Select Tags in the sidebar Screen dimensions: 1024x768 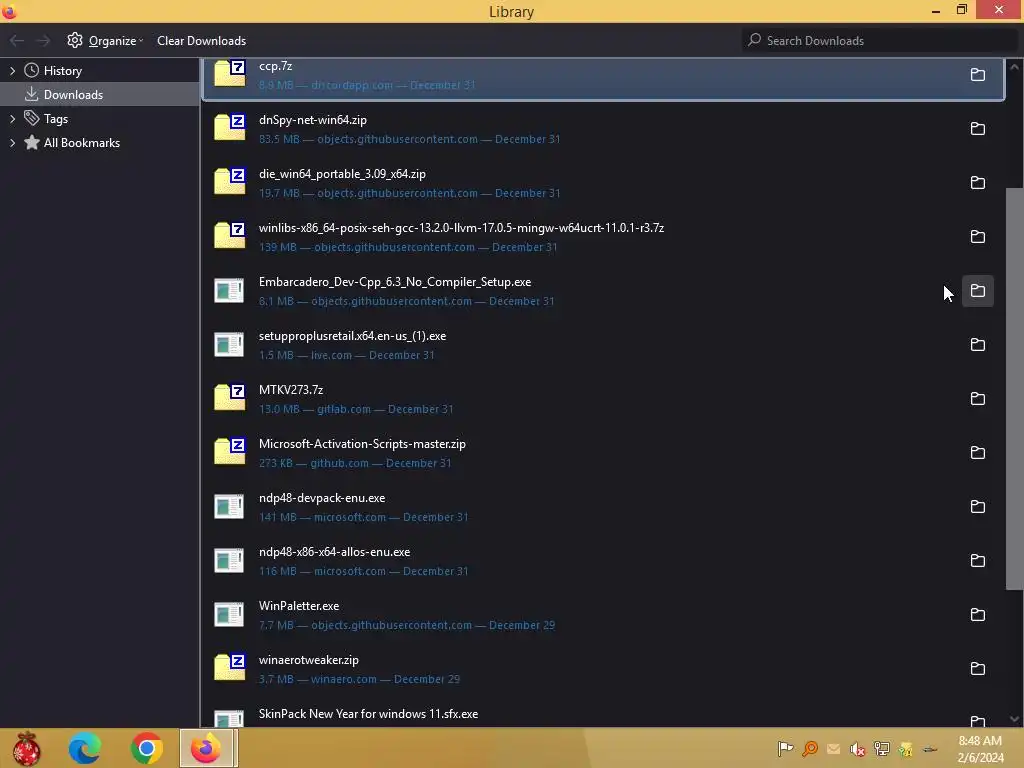pos(56,119)
